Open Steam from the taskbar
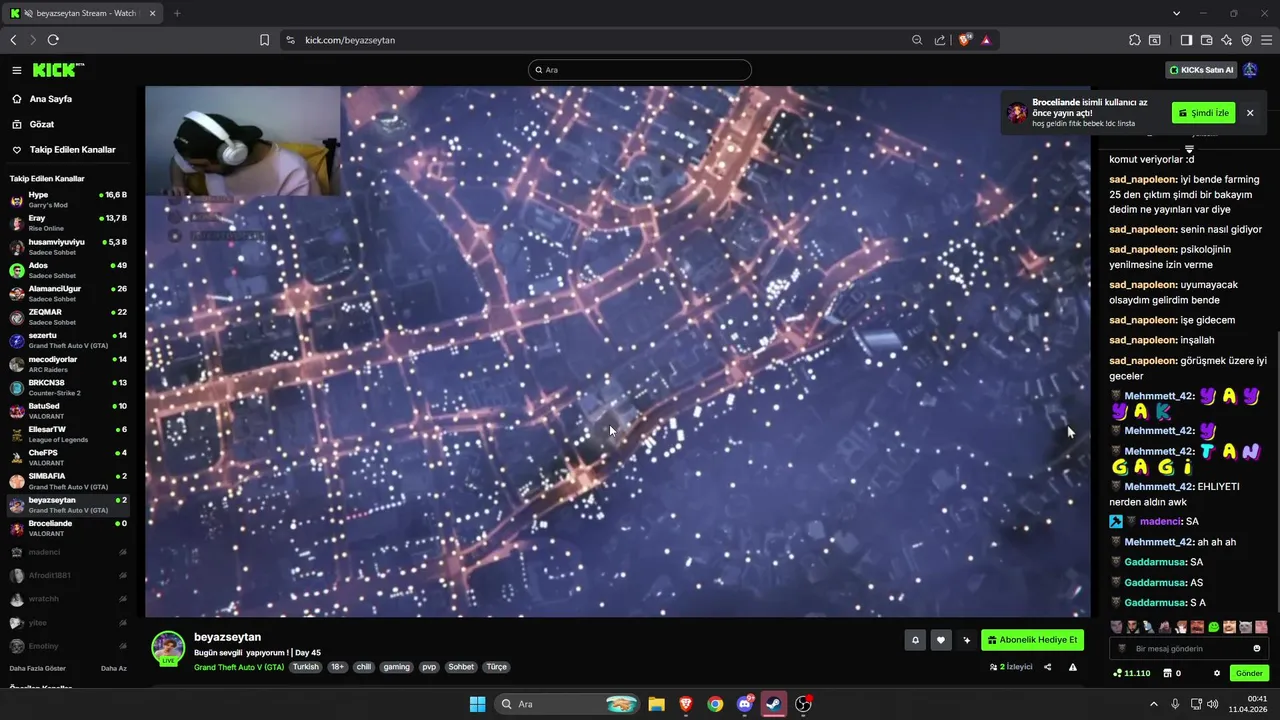The width and height of the screenshot is (1280, 720). (x=774, y=704)
